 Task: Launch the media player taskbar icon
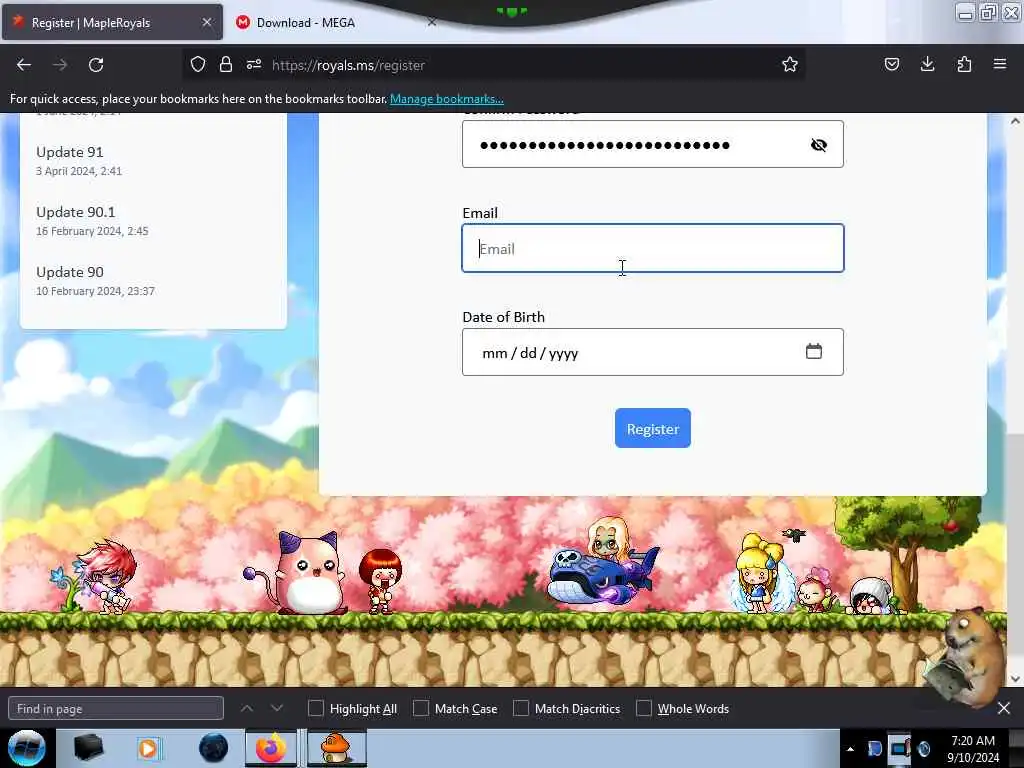coord(148,748)
